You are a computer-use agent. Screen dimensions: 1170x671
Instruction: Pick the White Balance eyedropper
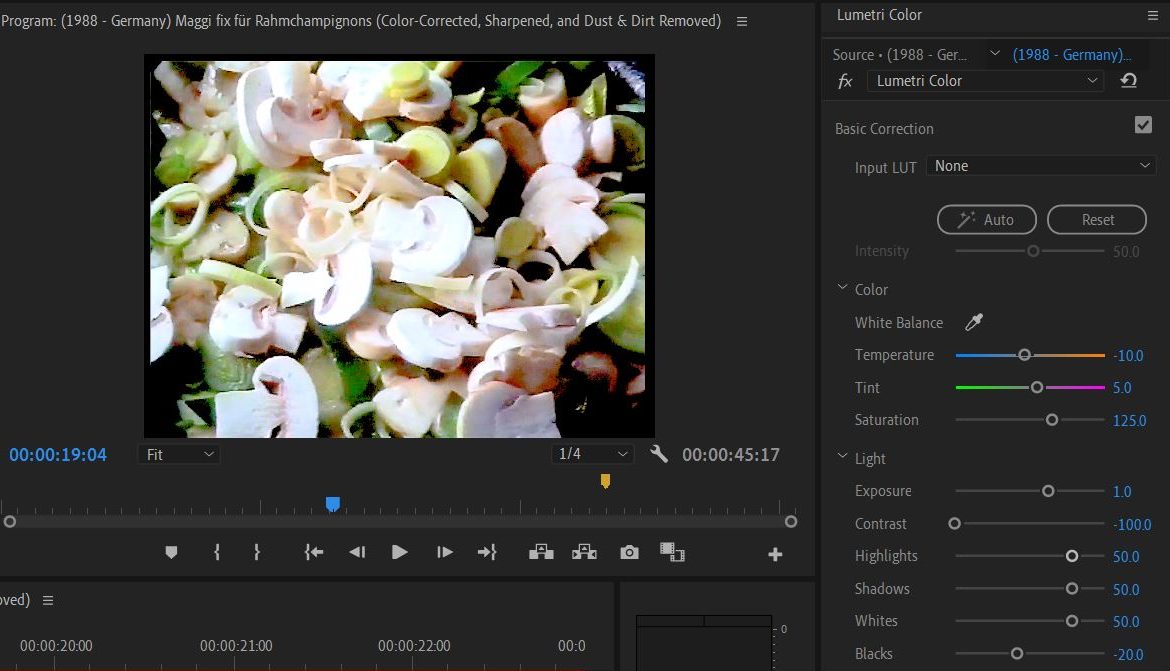point(974,322)
